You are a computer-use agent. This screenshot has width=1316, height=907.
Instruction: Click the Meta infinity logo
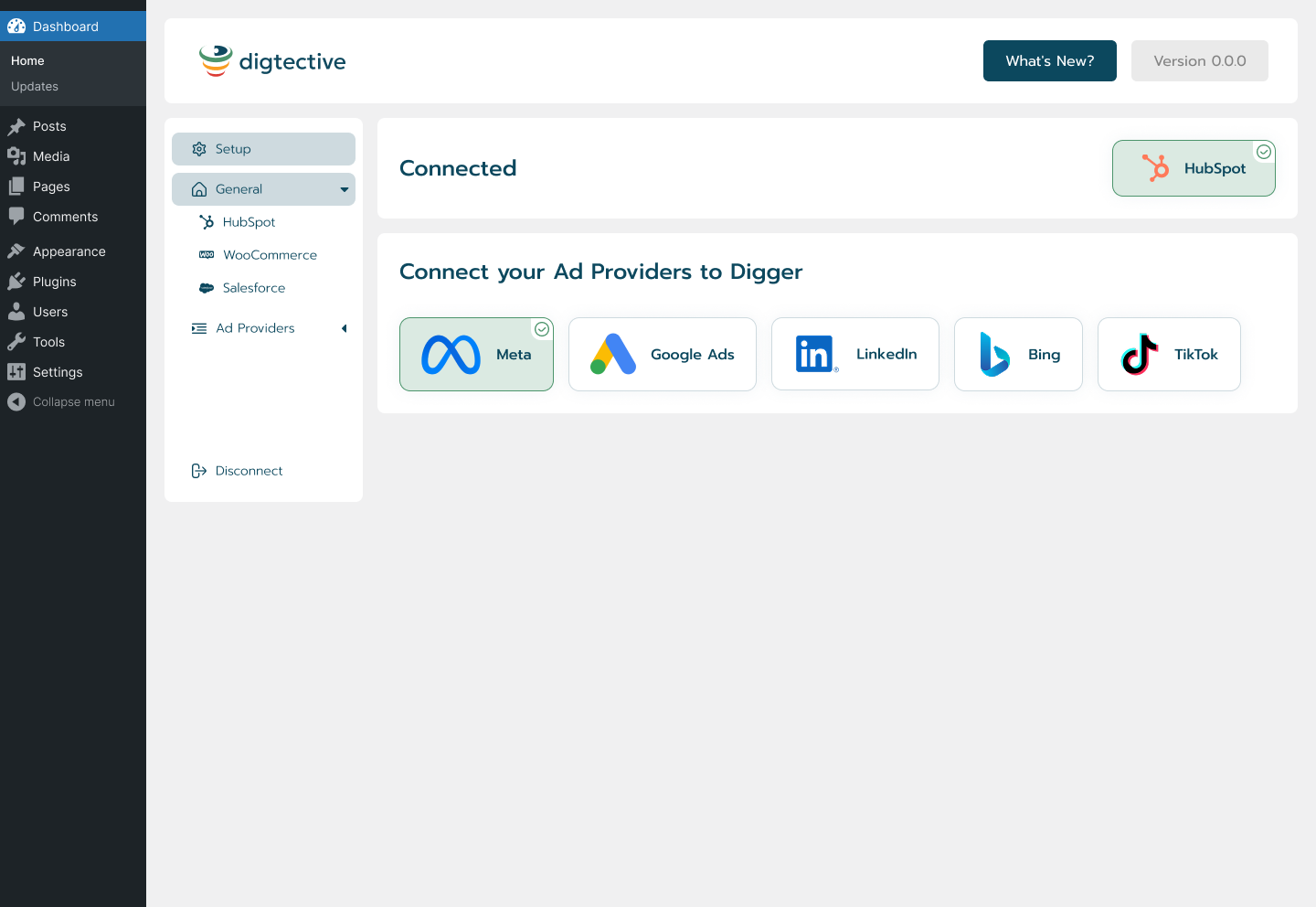[451, 355]
